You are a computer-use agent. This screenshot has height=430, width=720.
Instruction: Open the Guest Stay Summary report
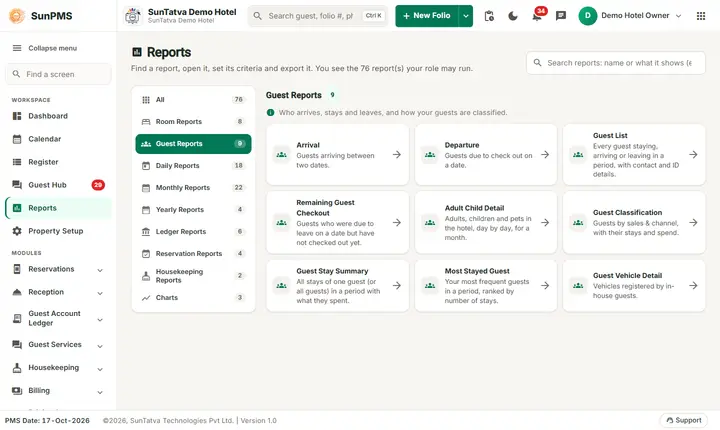tap(338, 286)
